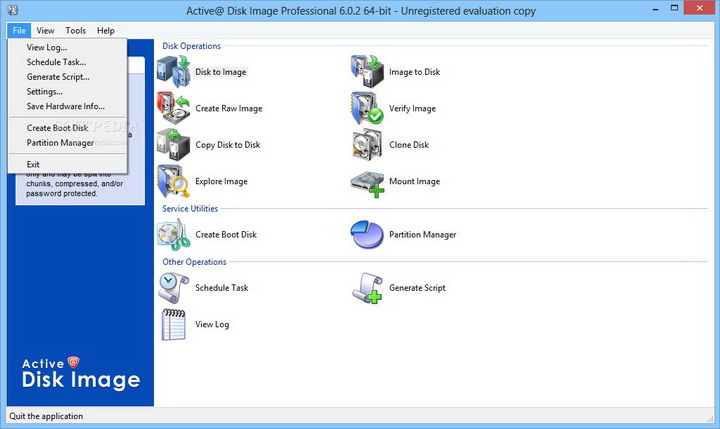Click the application icon in title bar
This screenshot has height=429, width=720.
[13, 10]
